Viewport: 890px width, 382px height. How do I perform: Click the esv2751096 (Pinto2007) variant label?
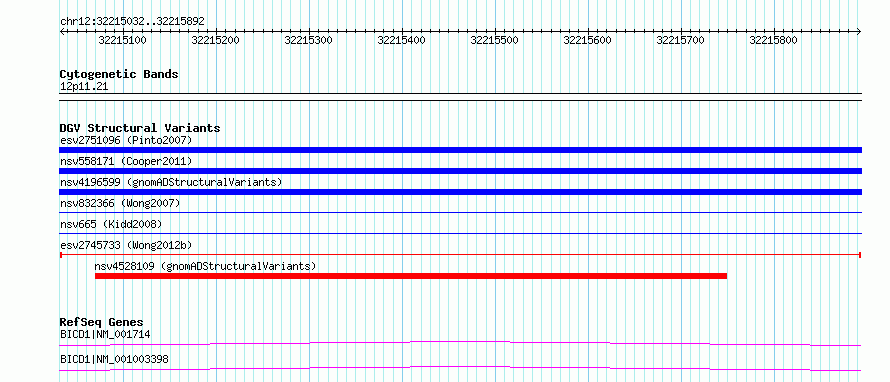pos(126,140)
